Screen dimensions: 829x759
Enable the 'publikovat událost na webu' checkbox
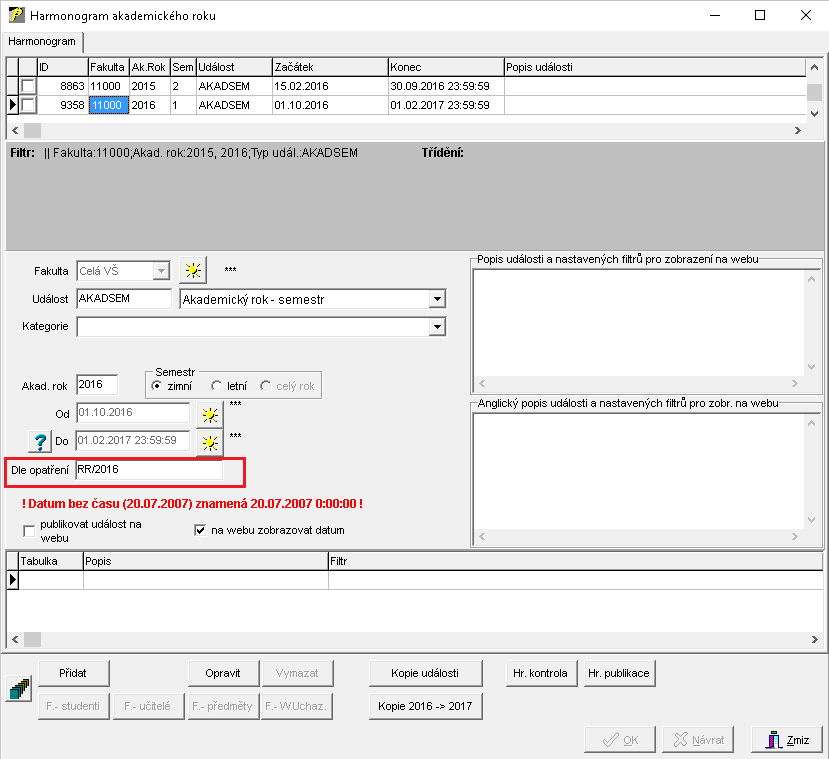tap(28, 530)
